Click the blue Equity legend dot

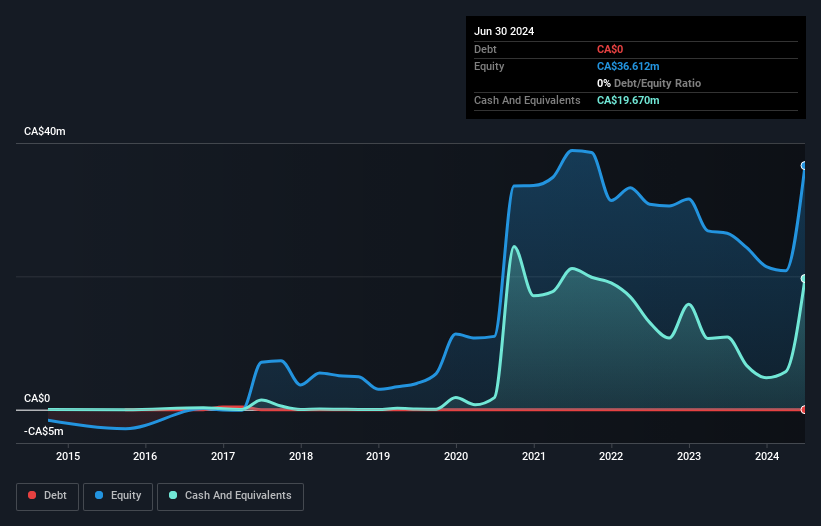pos(98,495)
